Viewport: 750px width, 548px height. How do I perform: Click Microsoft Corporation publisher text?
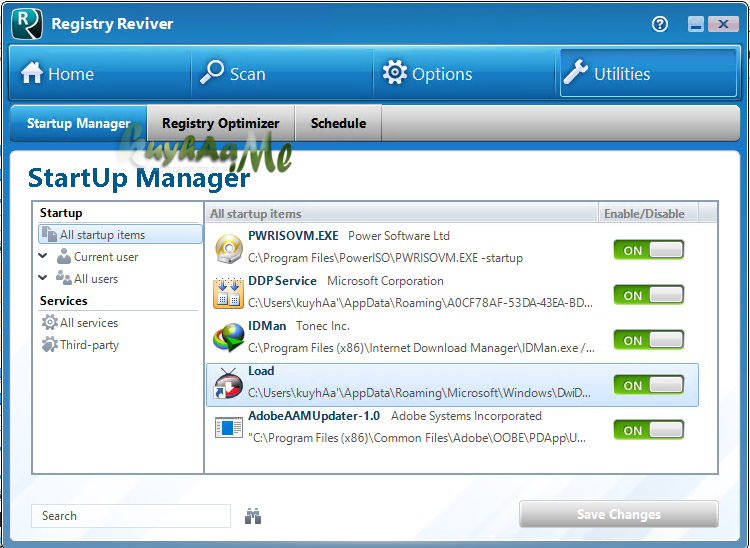coord(385,281)
